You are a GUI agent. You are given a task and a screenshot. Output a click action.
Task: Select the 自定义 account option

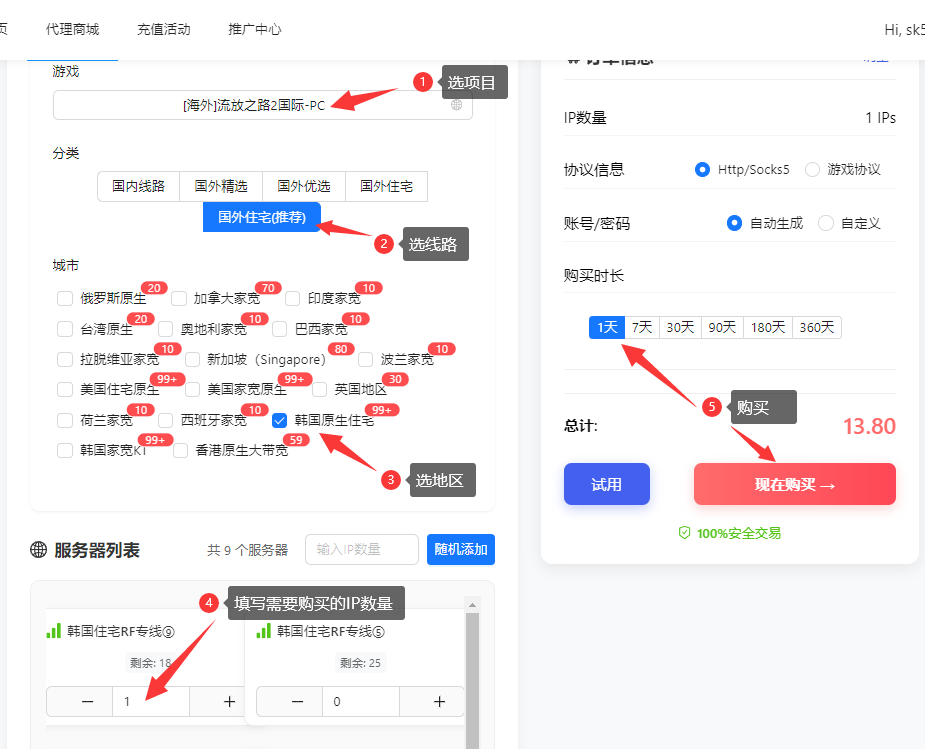[x=825, y=222]
